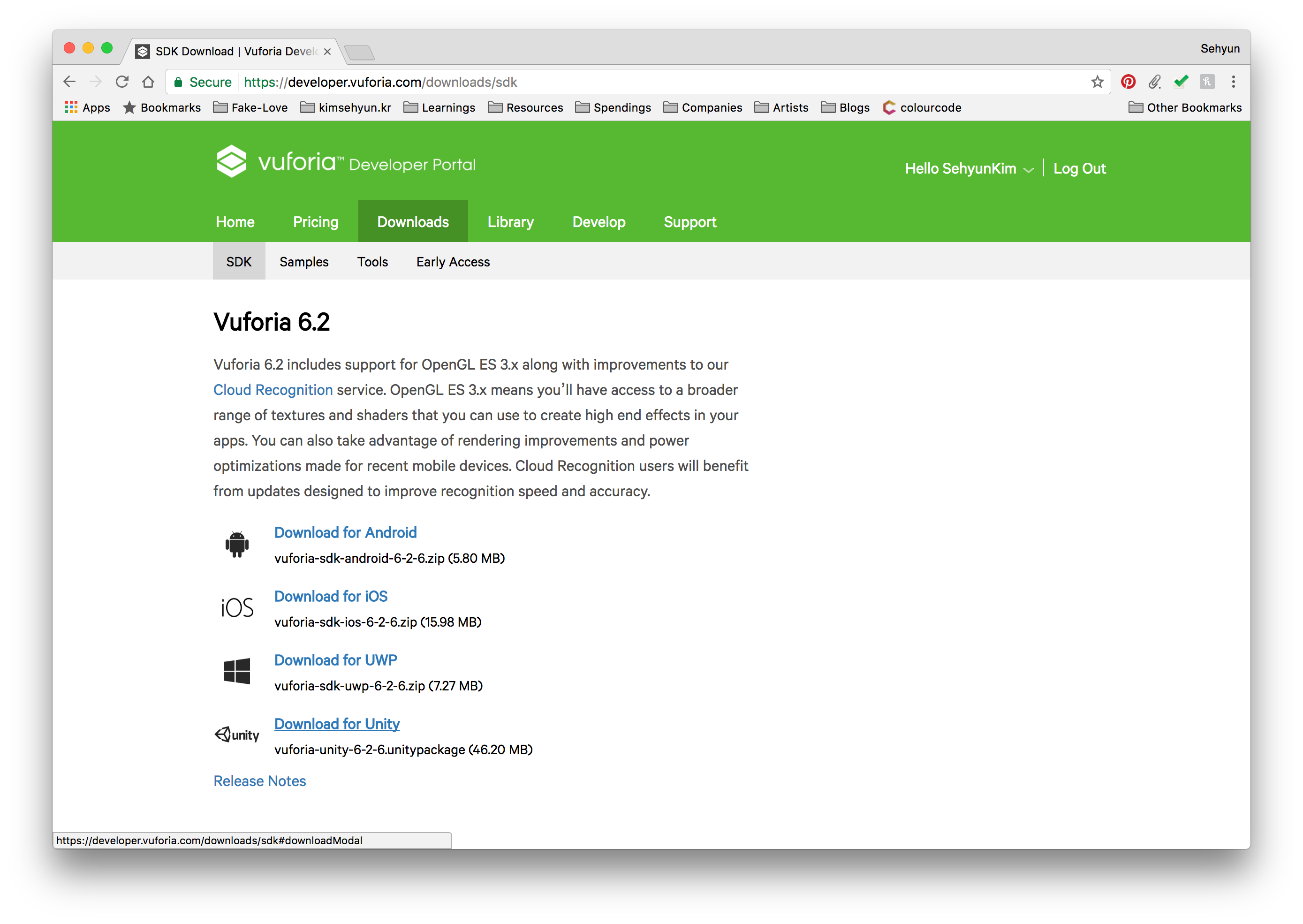Open the Learnings bookmarks folder
Viewport: 1303px width, 924px height.
[x=439, y=107]
